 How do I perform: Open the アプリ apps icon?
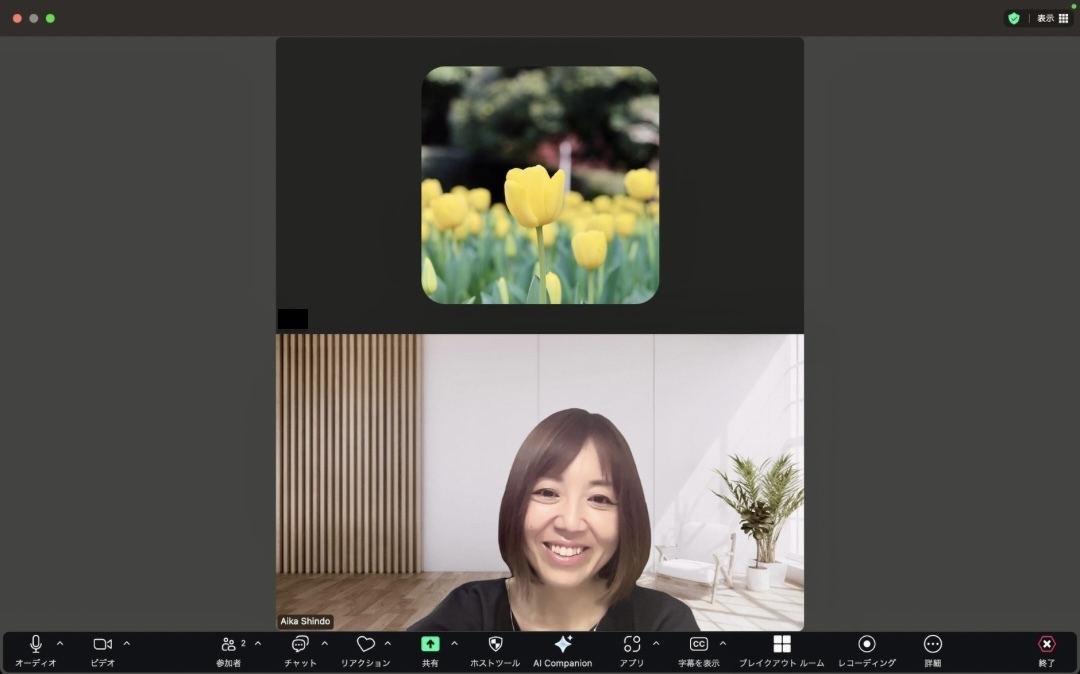point(632,644)
